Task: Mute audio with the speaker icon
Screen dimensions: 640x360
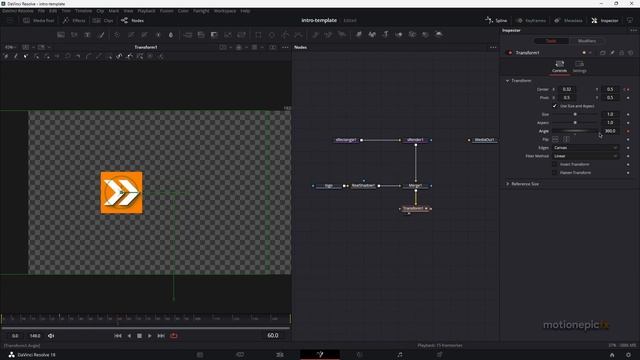Action: (x=51, y=336)
